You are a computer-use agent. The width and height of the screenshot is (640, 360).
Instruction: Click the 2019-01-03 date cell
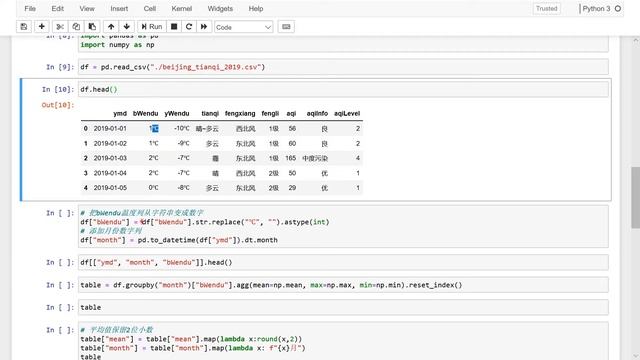[x=110, y=158]
